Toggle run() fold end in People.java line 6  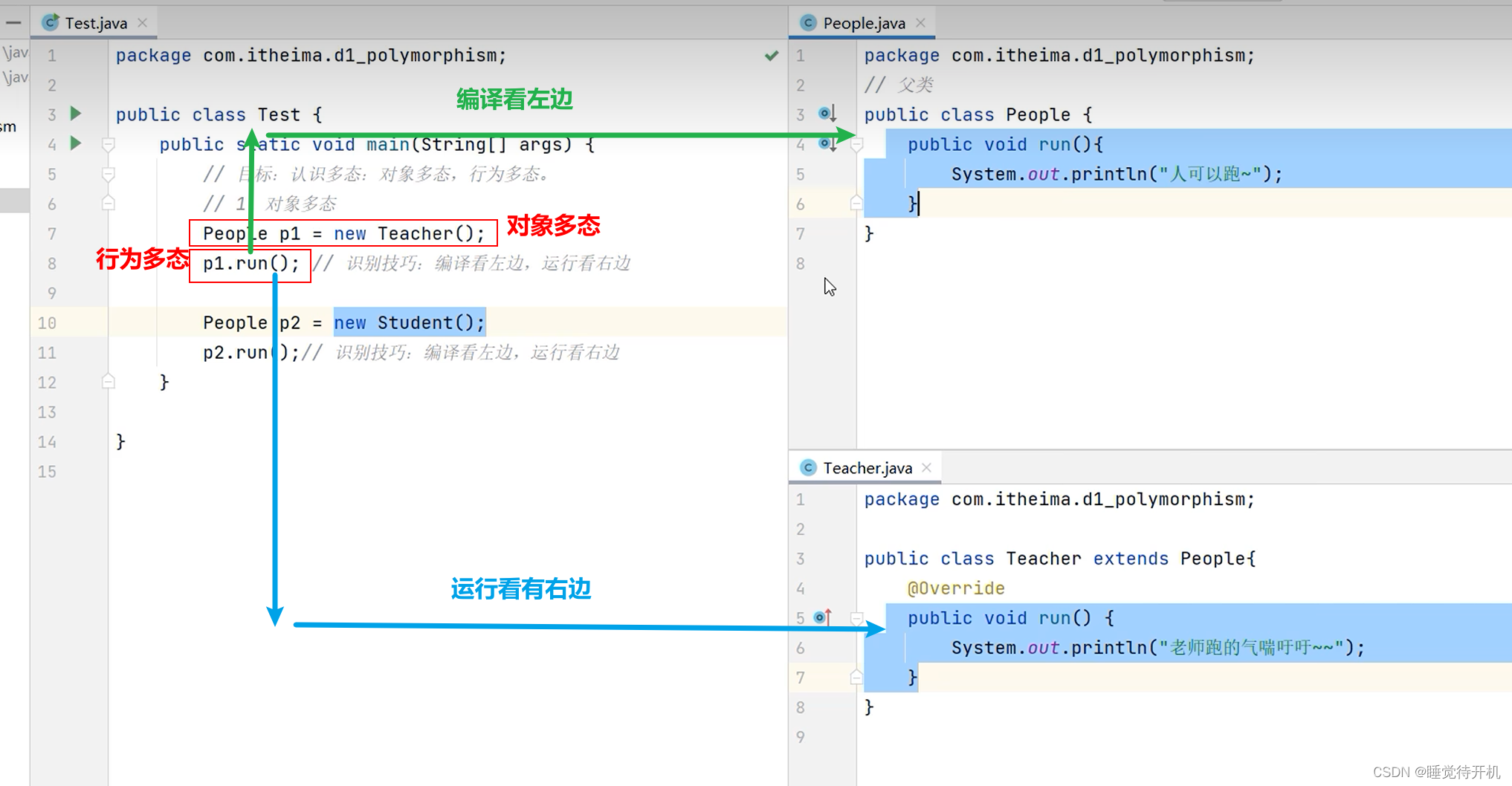coord(856,202)
